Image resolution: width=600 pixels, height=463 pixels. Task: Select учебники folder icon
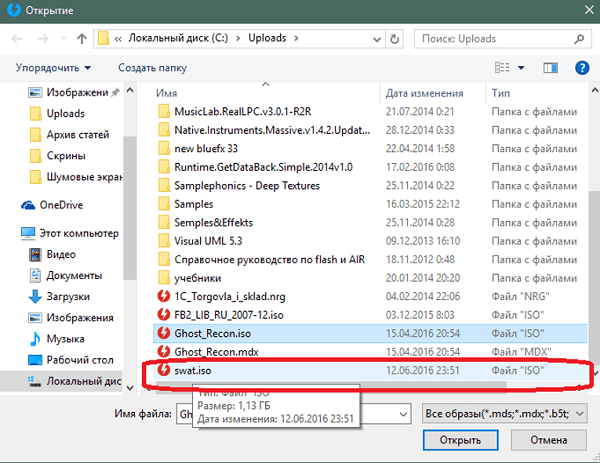tap(164, 278)
